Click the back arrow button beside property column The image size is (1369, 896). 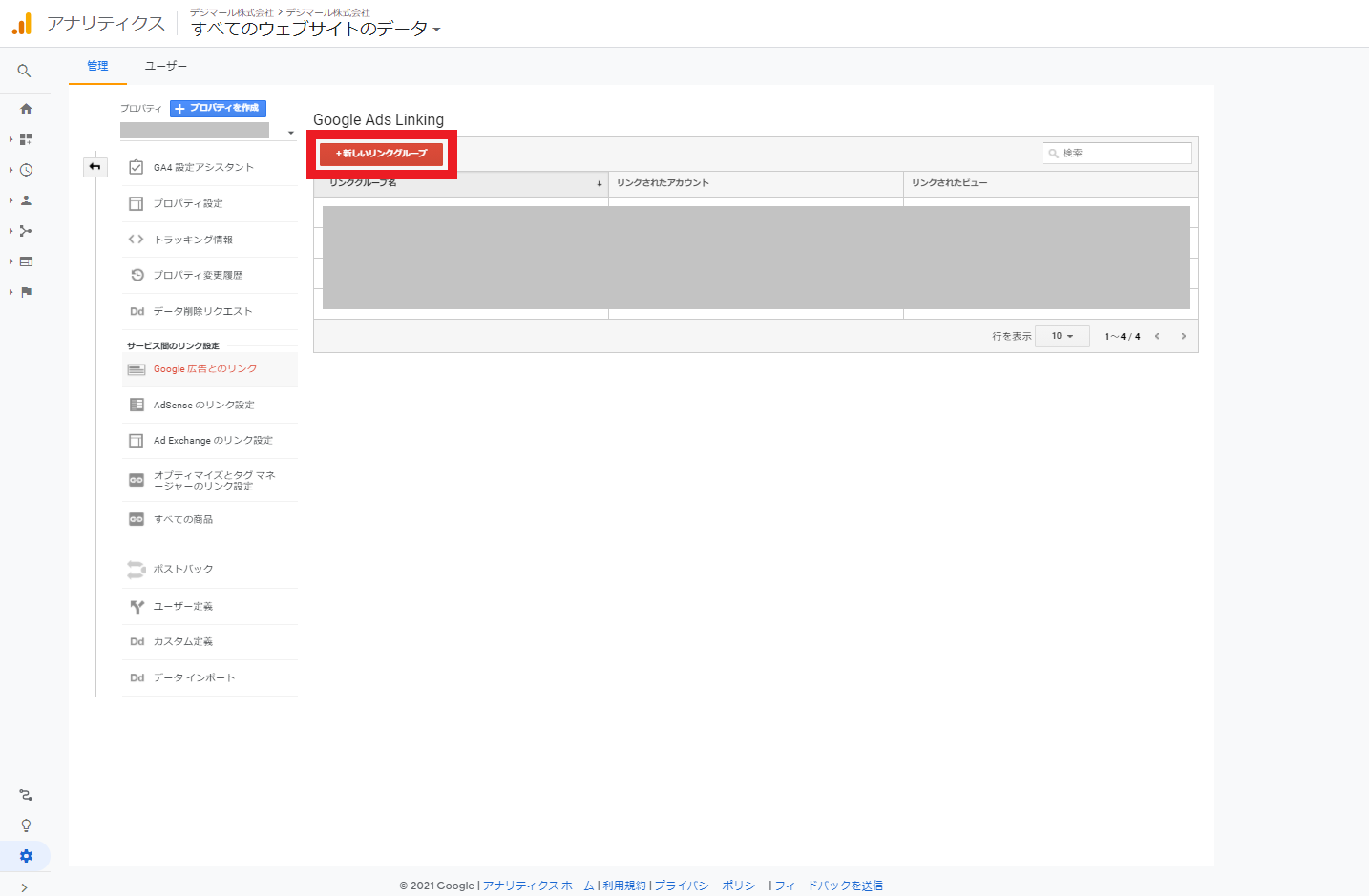pos(95,167)
